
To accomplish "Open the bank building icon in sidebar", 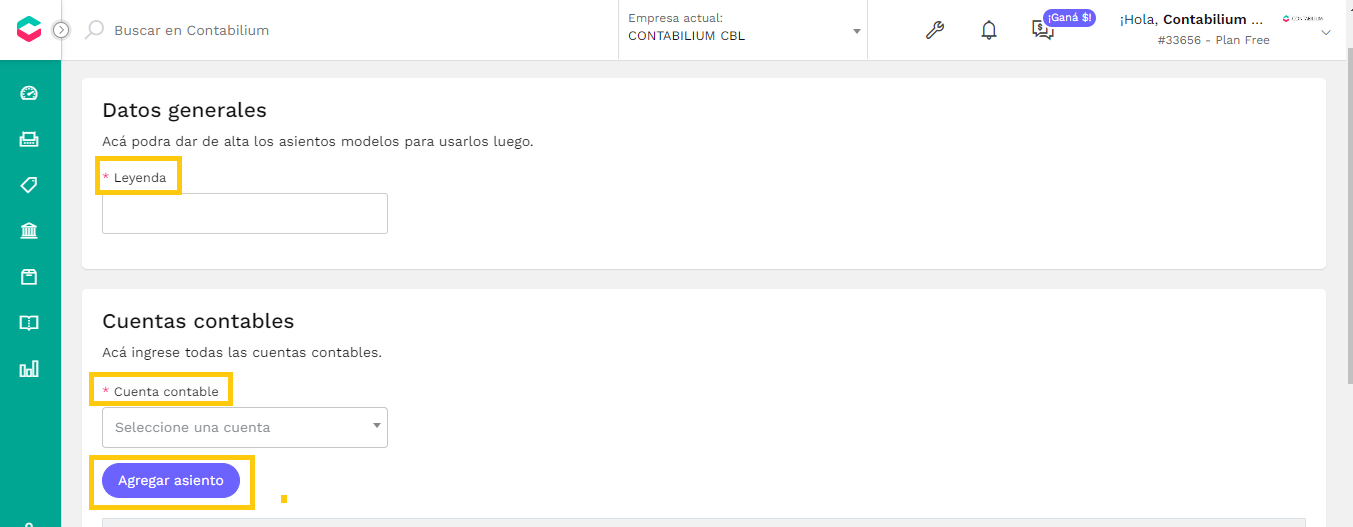I will pyautogui.click(x=29, y=231).
